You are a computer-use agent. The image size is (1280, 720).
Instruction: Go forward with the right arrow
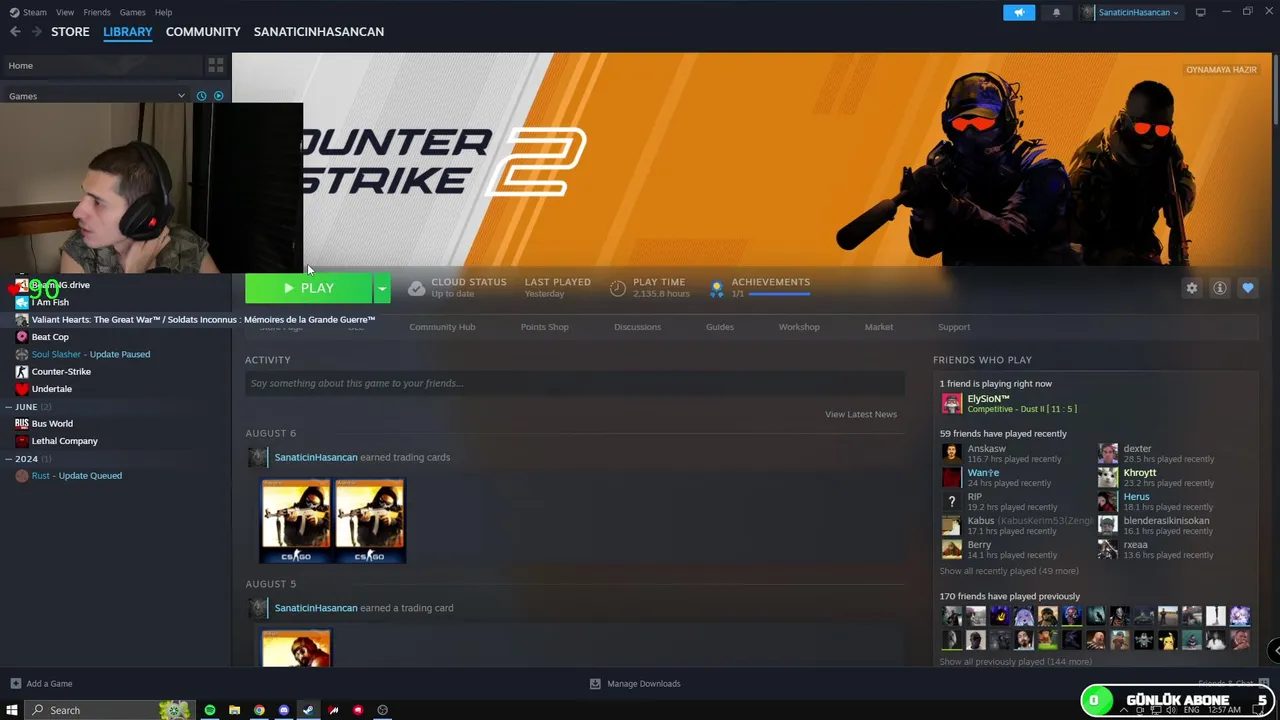coord(37,32)
